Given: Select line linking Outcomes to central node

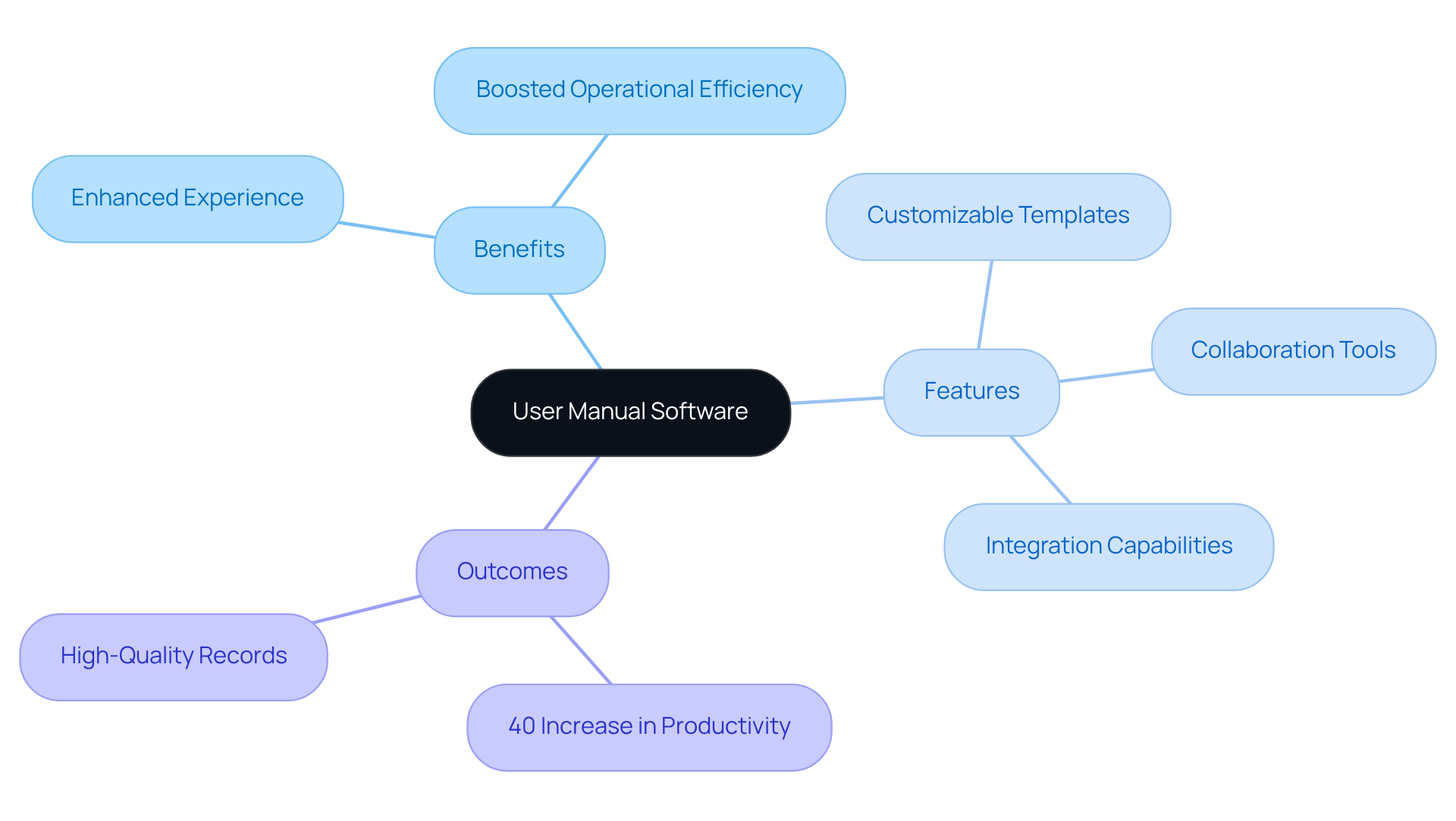Looking at the screenshot, I should coord(572,493).
